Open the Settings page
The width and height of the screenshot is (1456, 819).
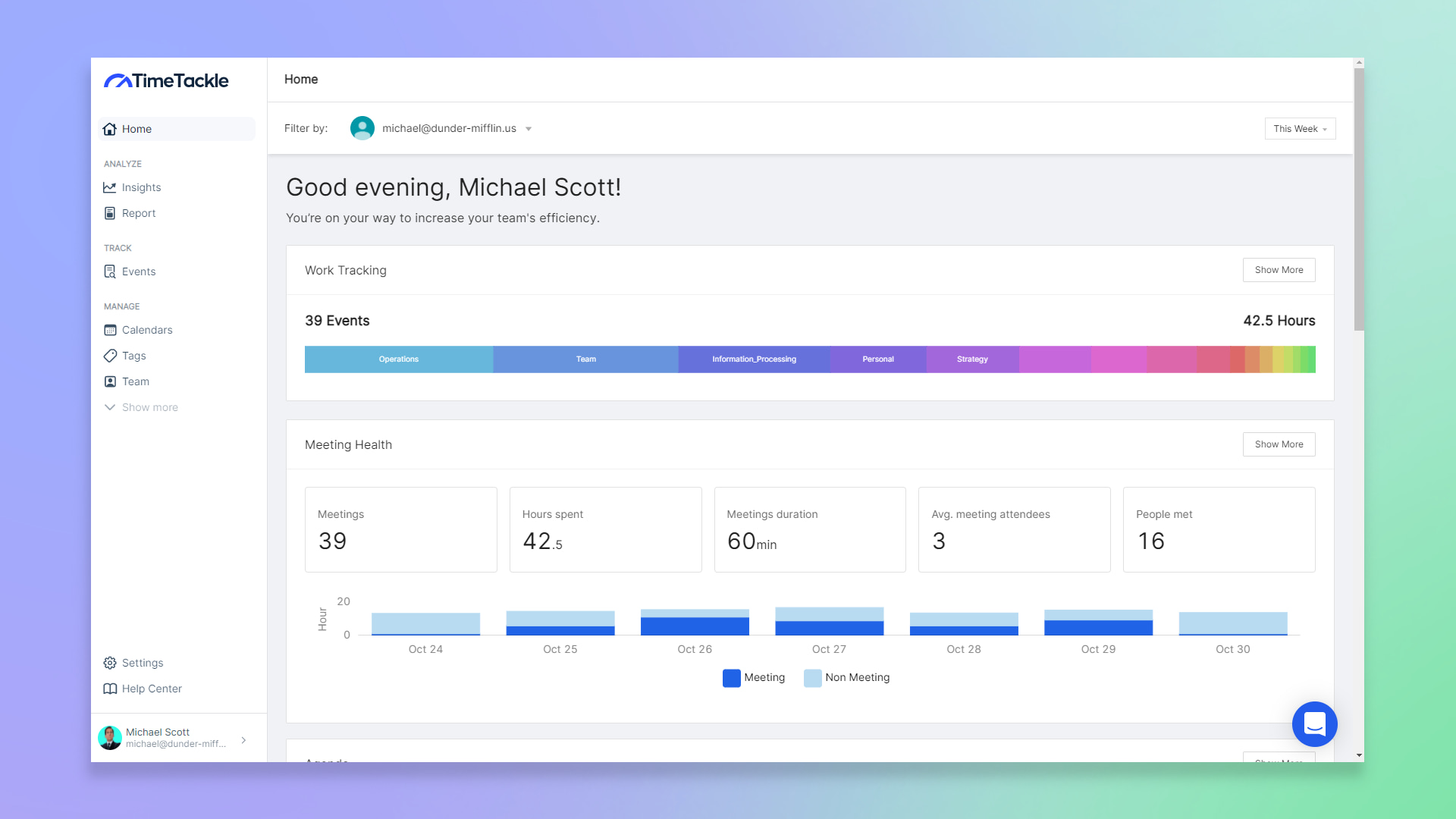tap(143, 663)
